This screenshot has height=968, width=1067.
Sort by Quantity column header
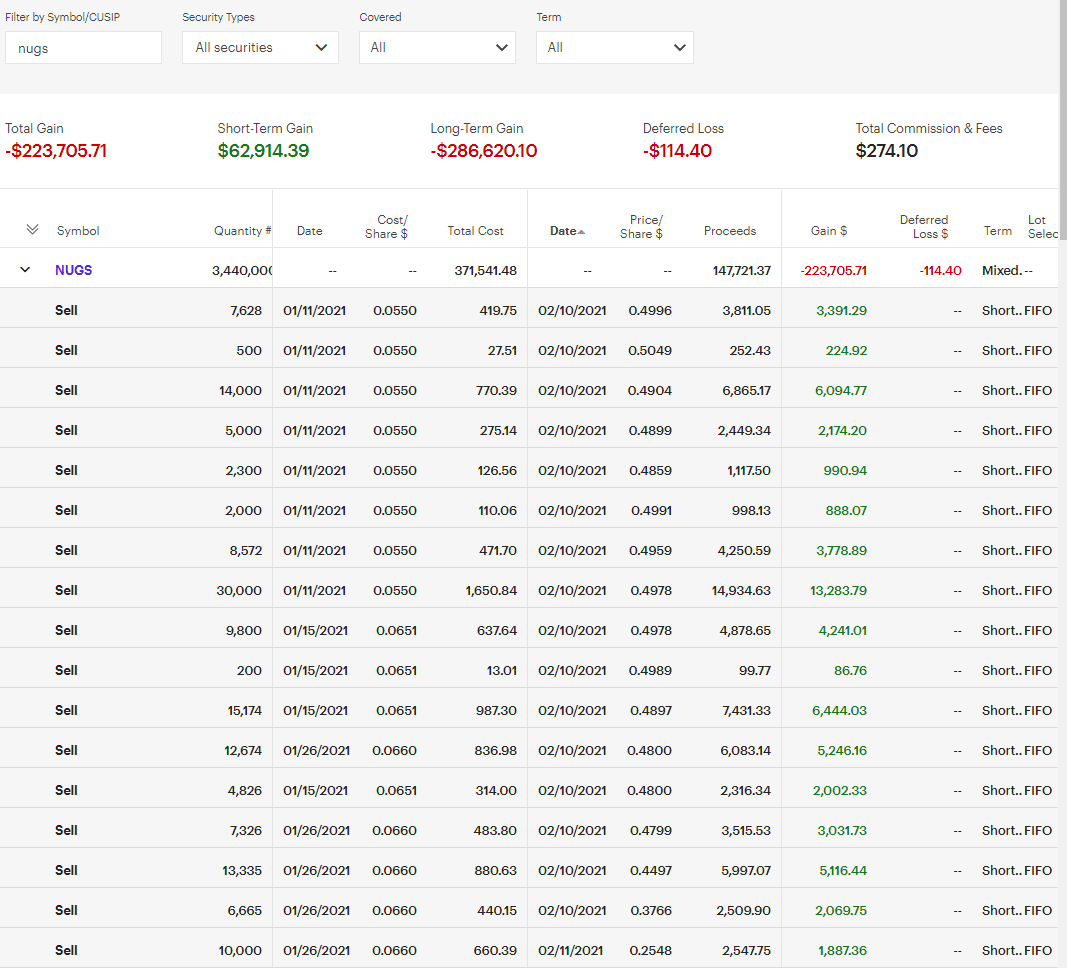tap(242, 231)
